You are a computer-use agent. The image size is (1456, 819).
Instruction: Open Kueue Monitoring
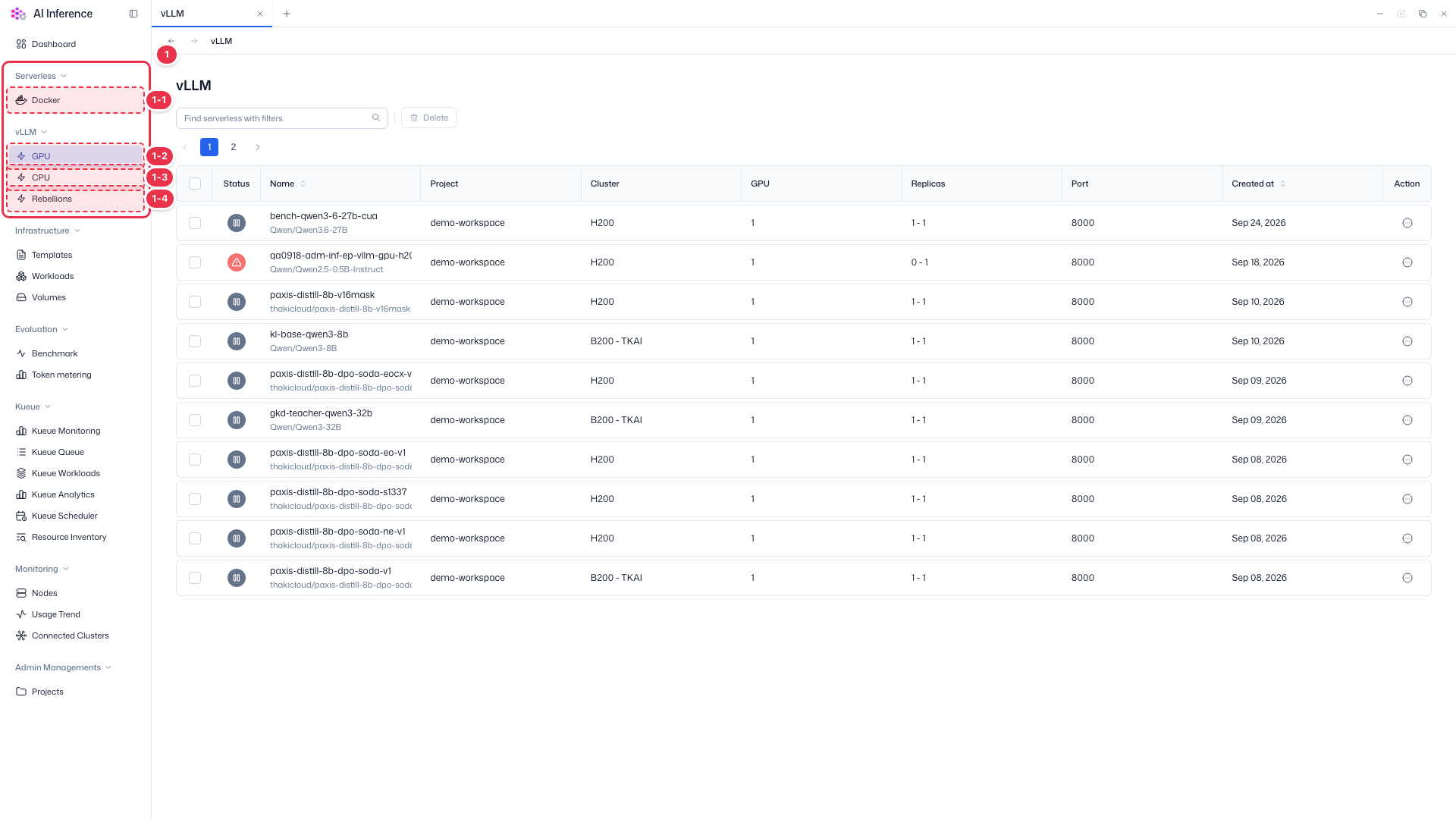pos(75,431)
